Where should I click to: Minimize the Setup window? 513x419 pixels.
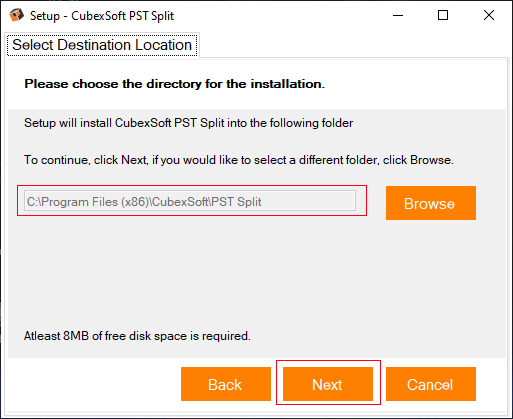tap(398, 15)
